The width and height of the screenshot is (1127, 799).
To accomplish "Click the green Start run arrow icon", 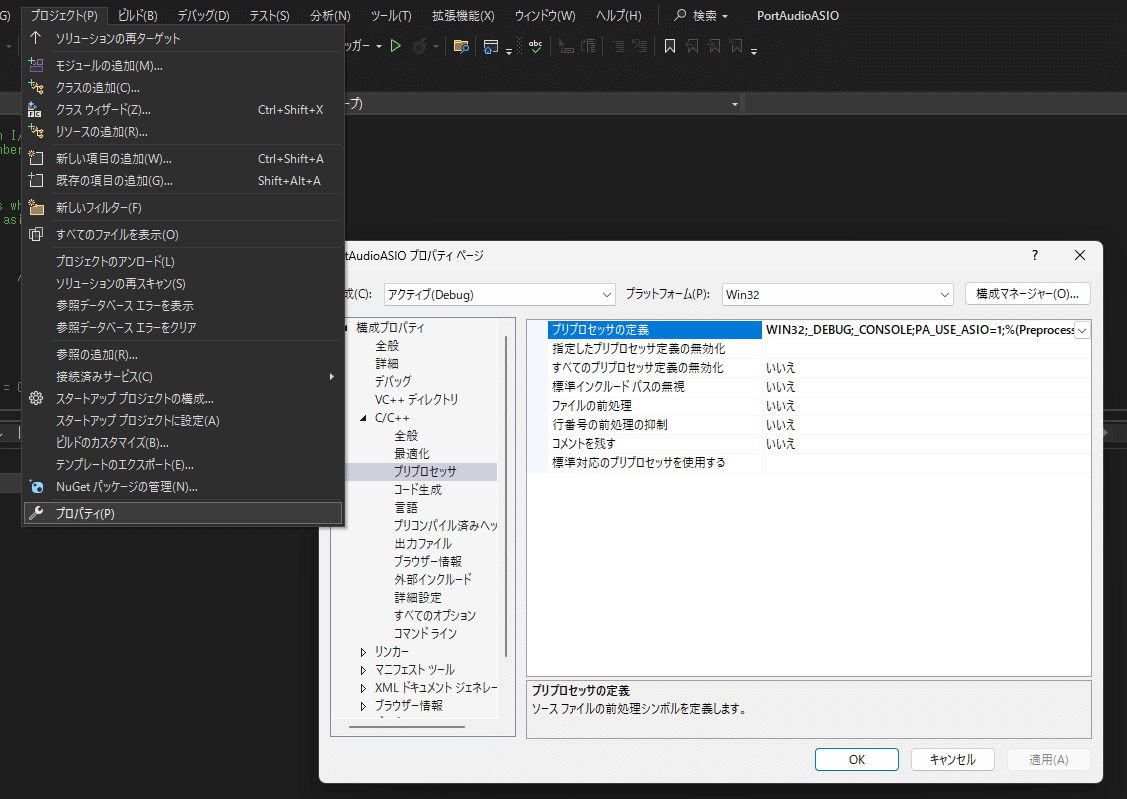I will (394, 46).
